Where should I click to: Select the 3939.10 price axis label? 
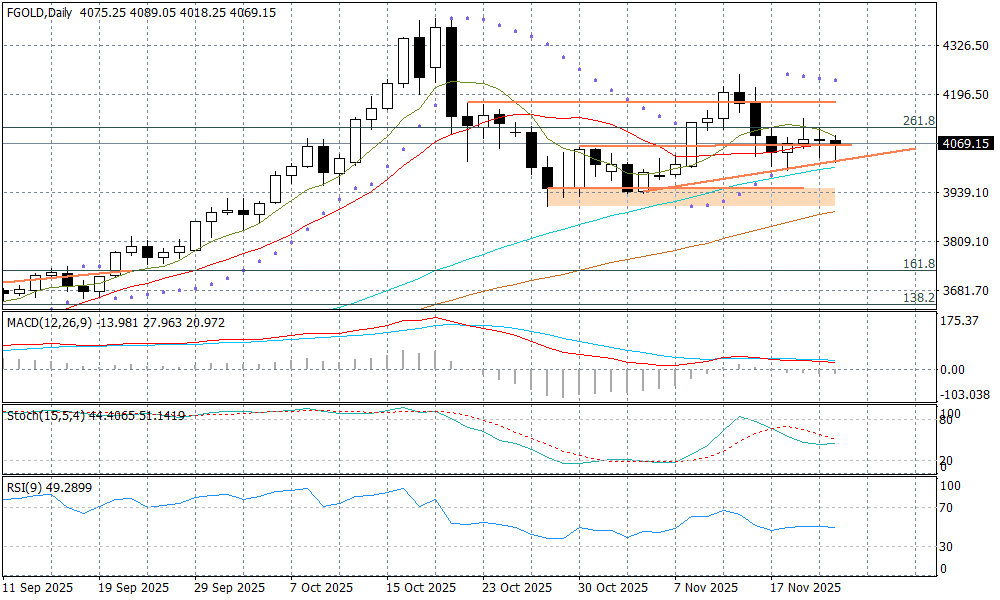[x=966, y=193]
